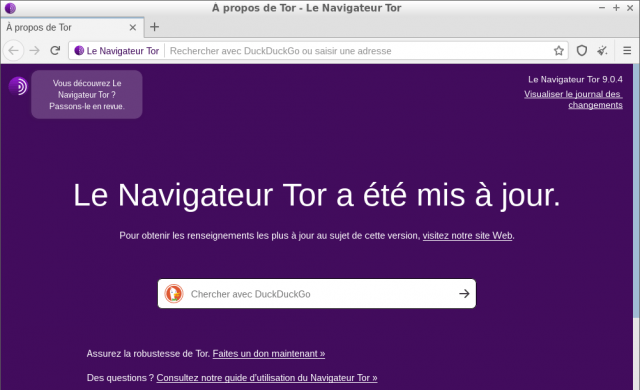Maximize the Tor Browser window

click(x=616, y=8)
